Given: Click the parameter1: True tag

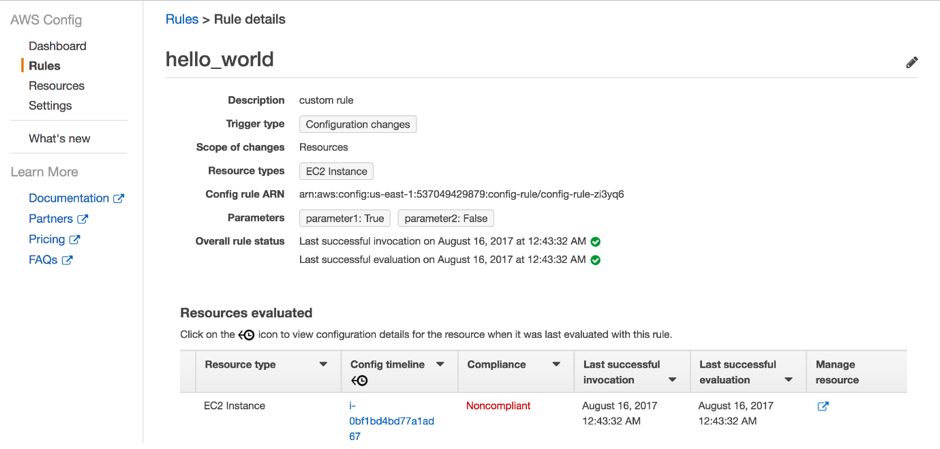Looking at the screenshot, I should 345,219.
